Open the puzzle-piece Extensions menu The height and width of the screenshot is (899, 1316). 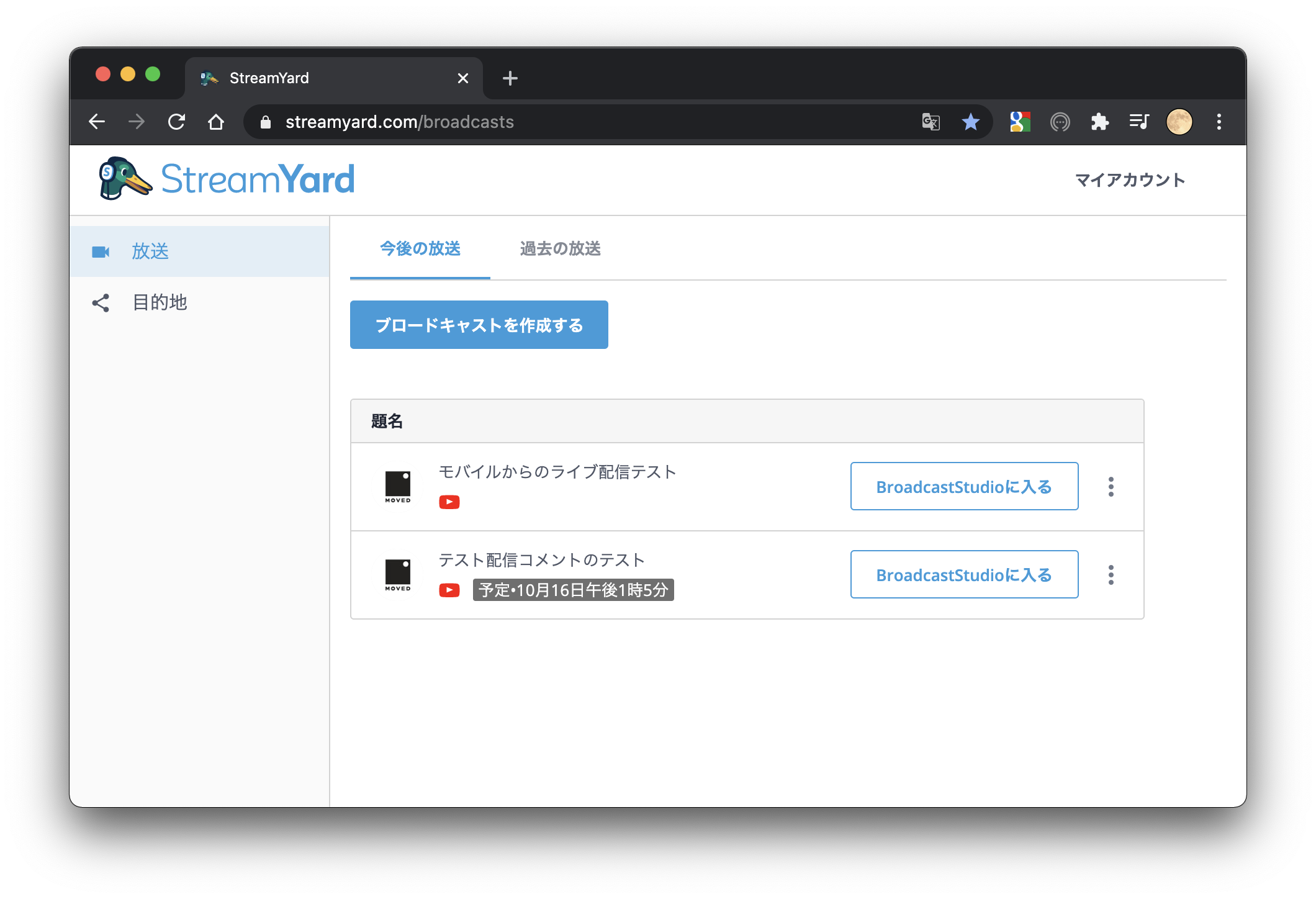coord(1099,122)
